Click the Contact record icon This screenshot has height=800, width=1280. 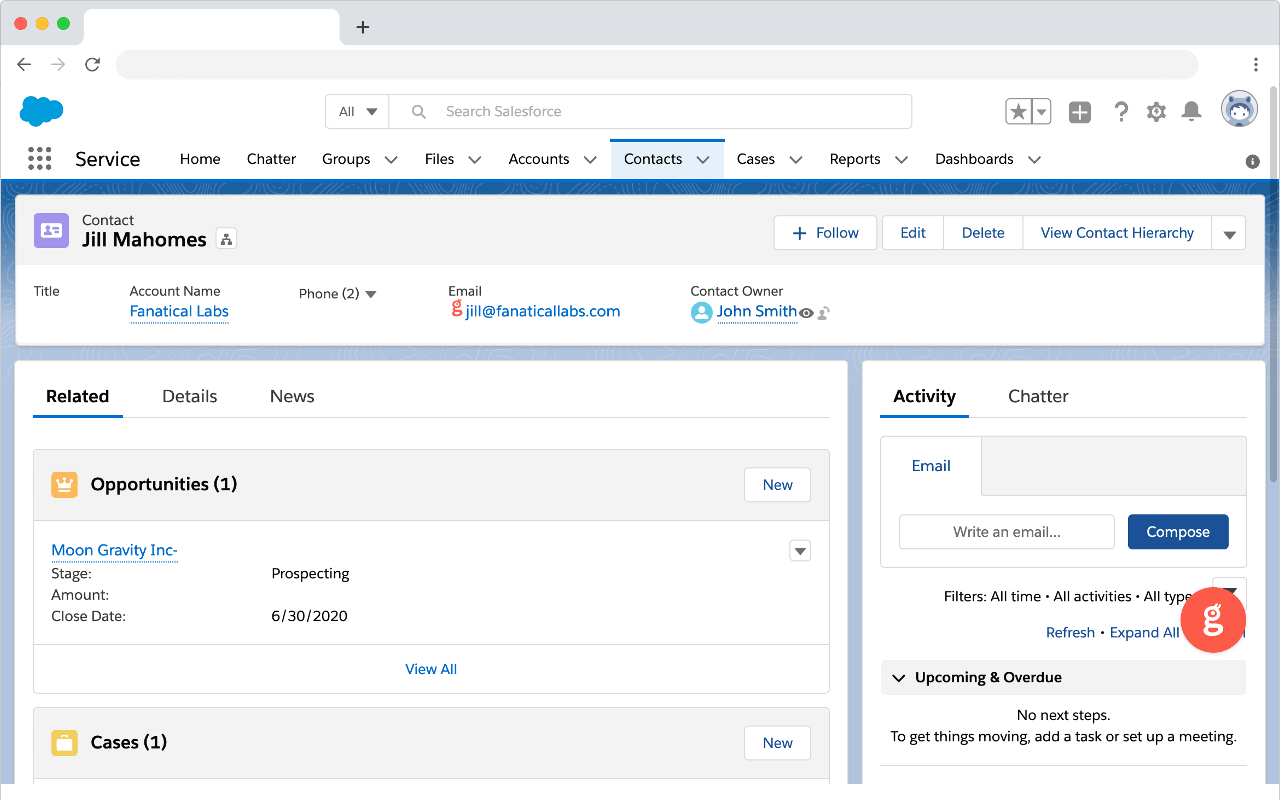click(x=51, y=230)
